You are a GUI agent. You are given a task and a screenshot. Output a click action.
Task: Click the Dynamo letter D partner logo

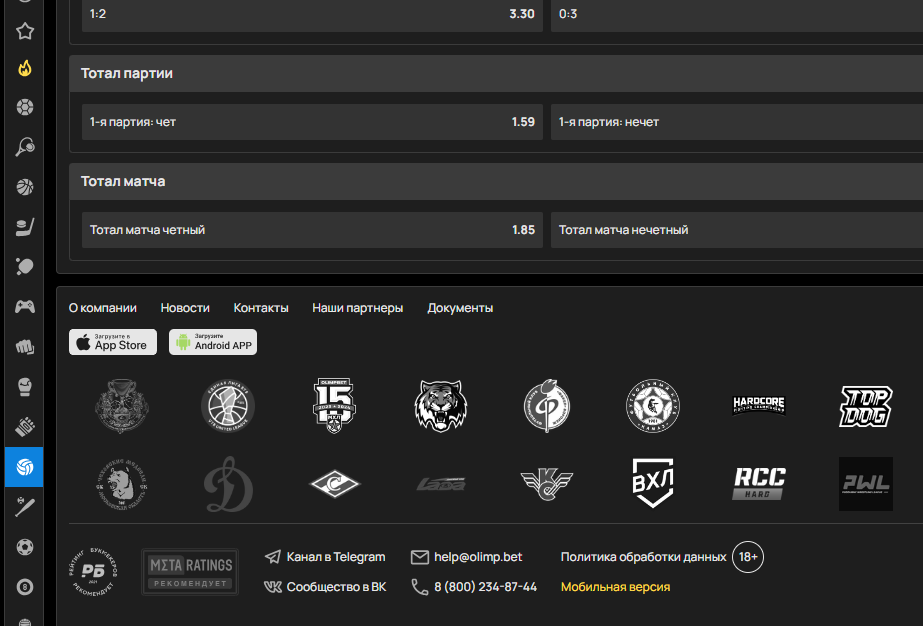[228, 484]
